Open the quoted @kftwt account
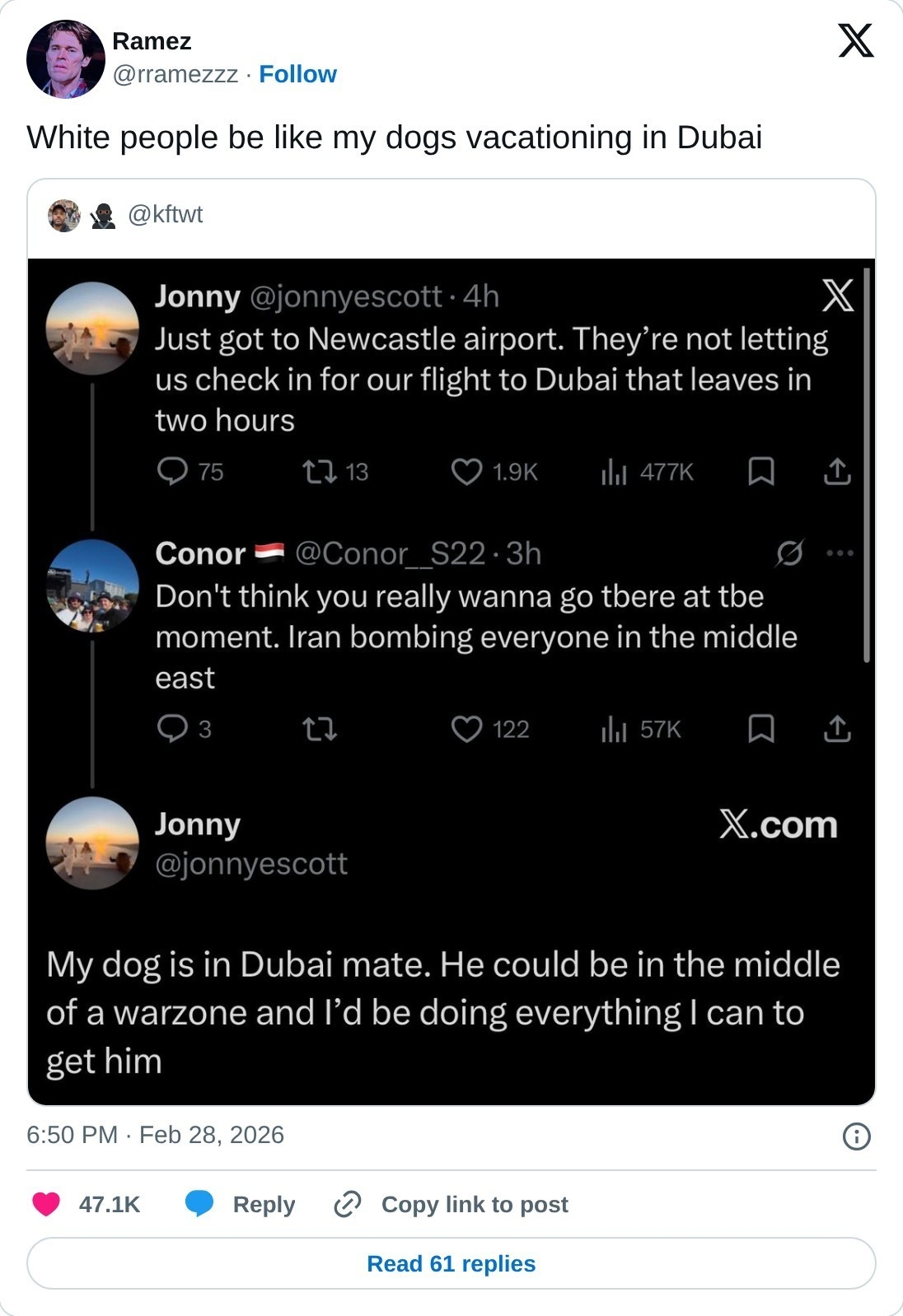The image size is (903, 1316). 165,215
